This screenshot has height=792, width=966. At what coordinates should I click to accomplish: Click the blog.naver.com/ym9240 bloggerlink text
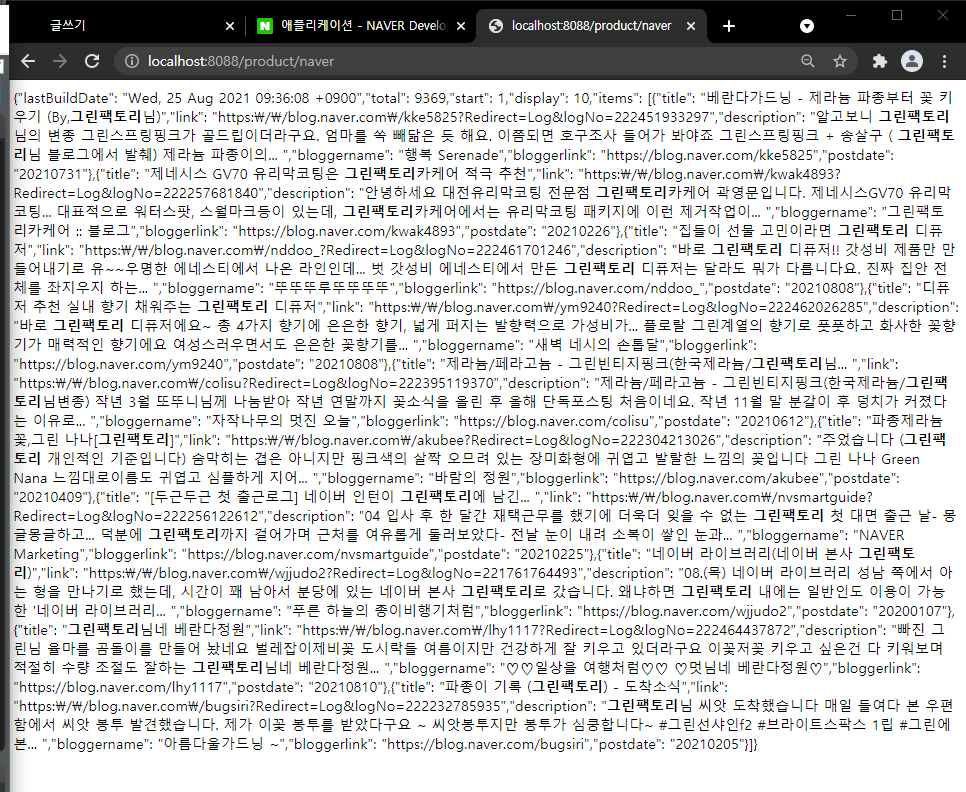pyautogui.click(x=120, y=365)
